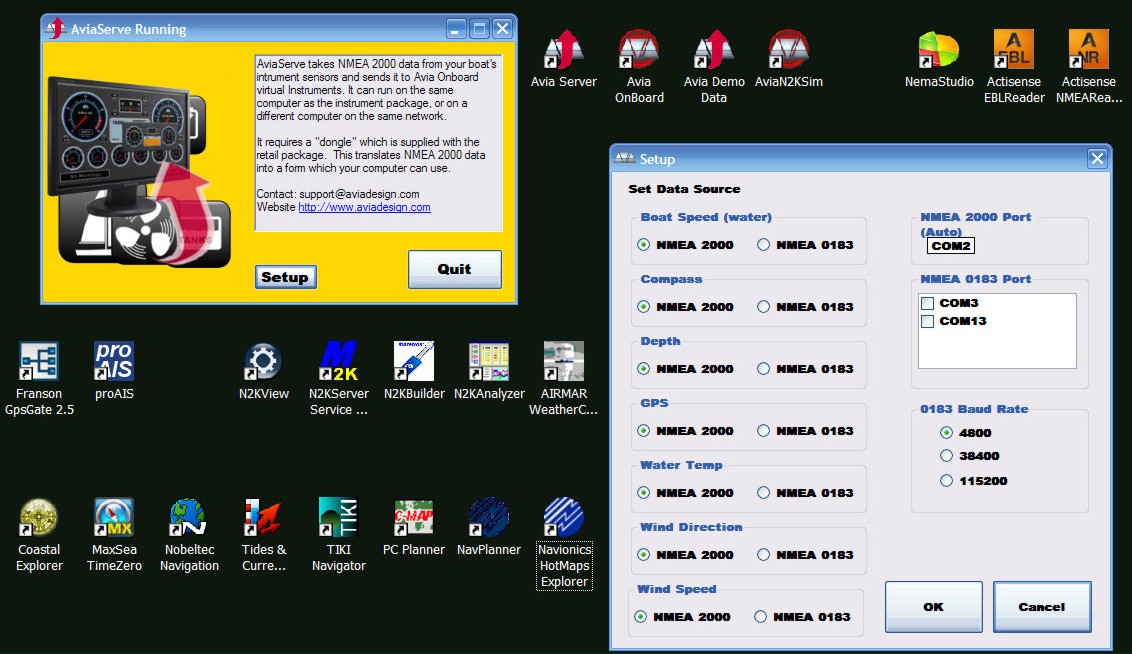Open the N2KAnalyzer desktop shortcut

[x=489, y=371]
